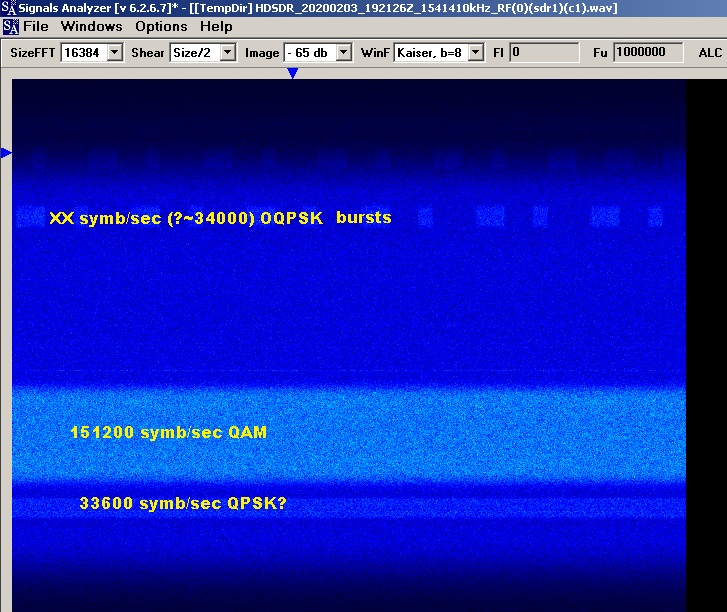
Task: Expand the SizeFFT 16384 dropdown
Action: click(115, 52)
